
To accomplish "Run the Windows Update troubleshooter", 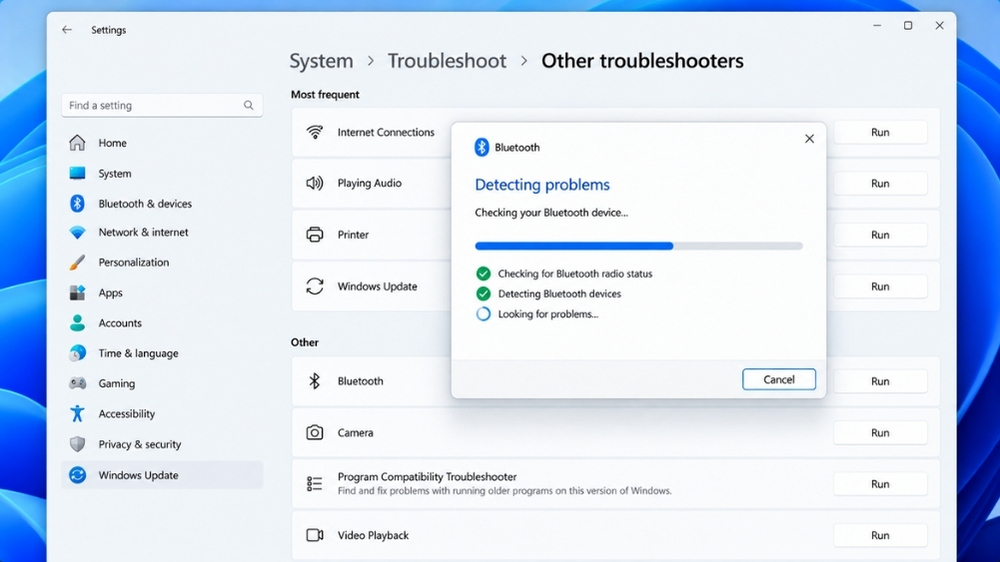I will click(x=880, y=286).
